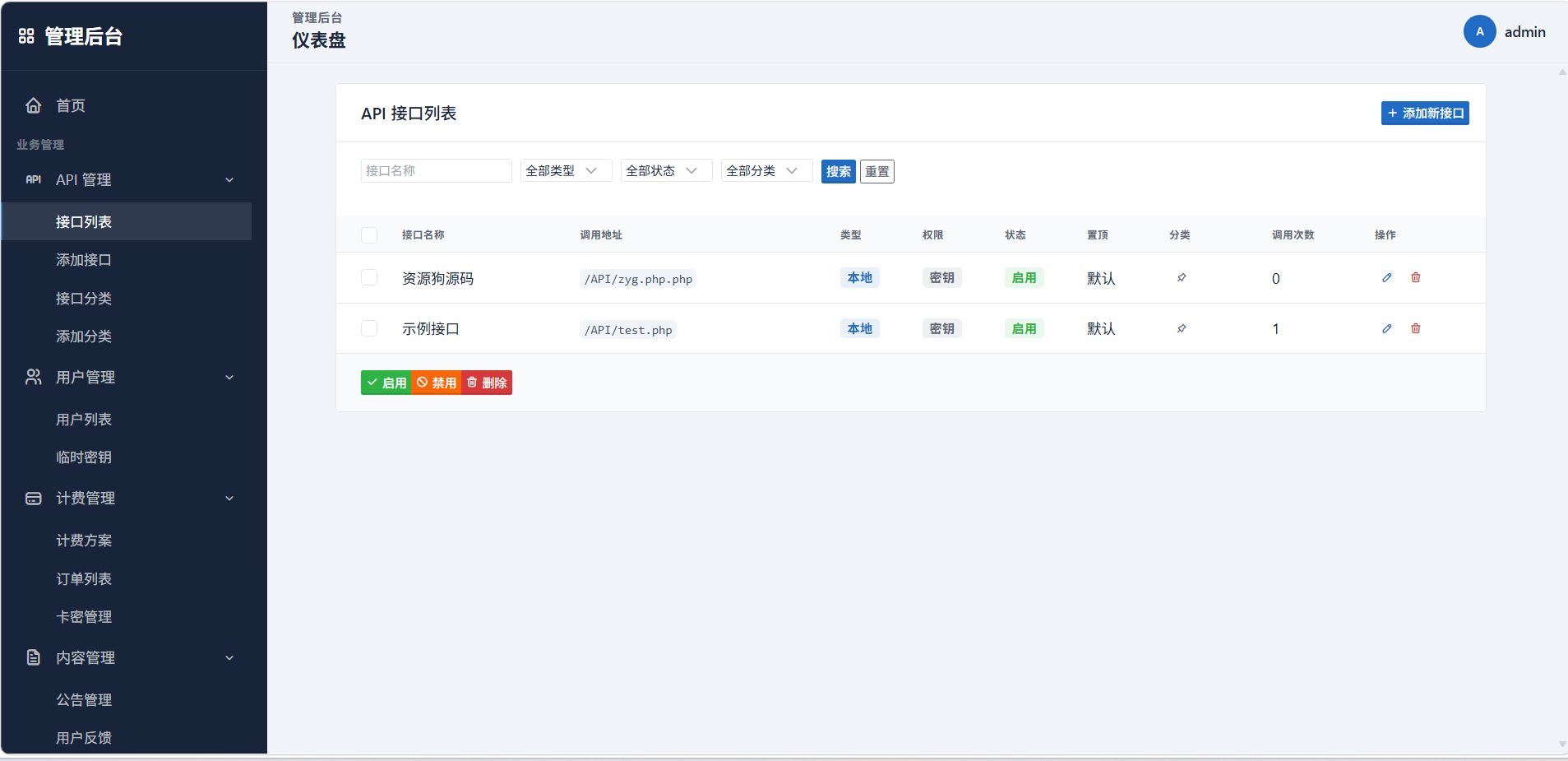Click the edit pencil icon for 资源狗源码
The image size is (1568, 761).
point(1386,278)
